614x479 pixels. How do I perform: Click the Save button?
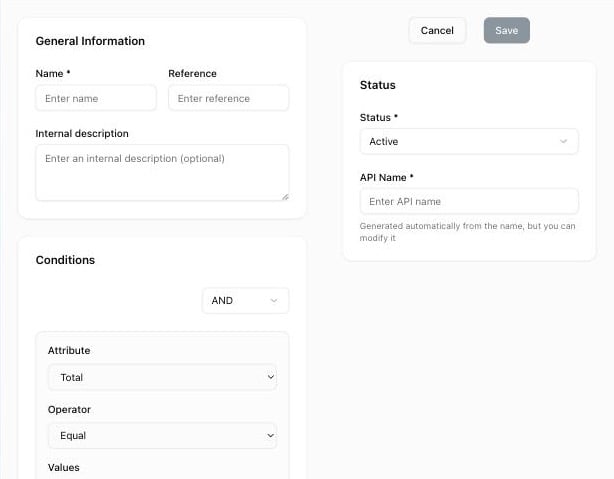pos(507,31)
